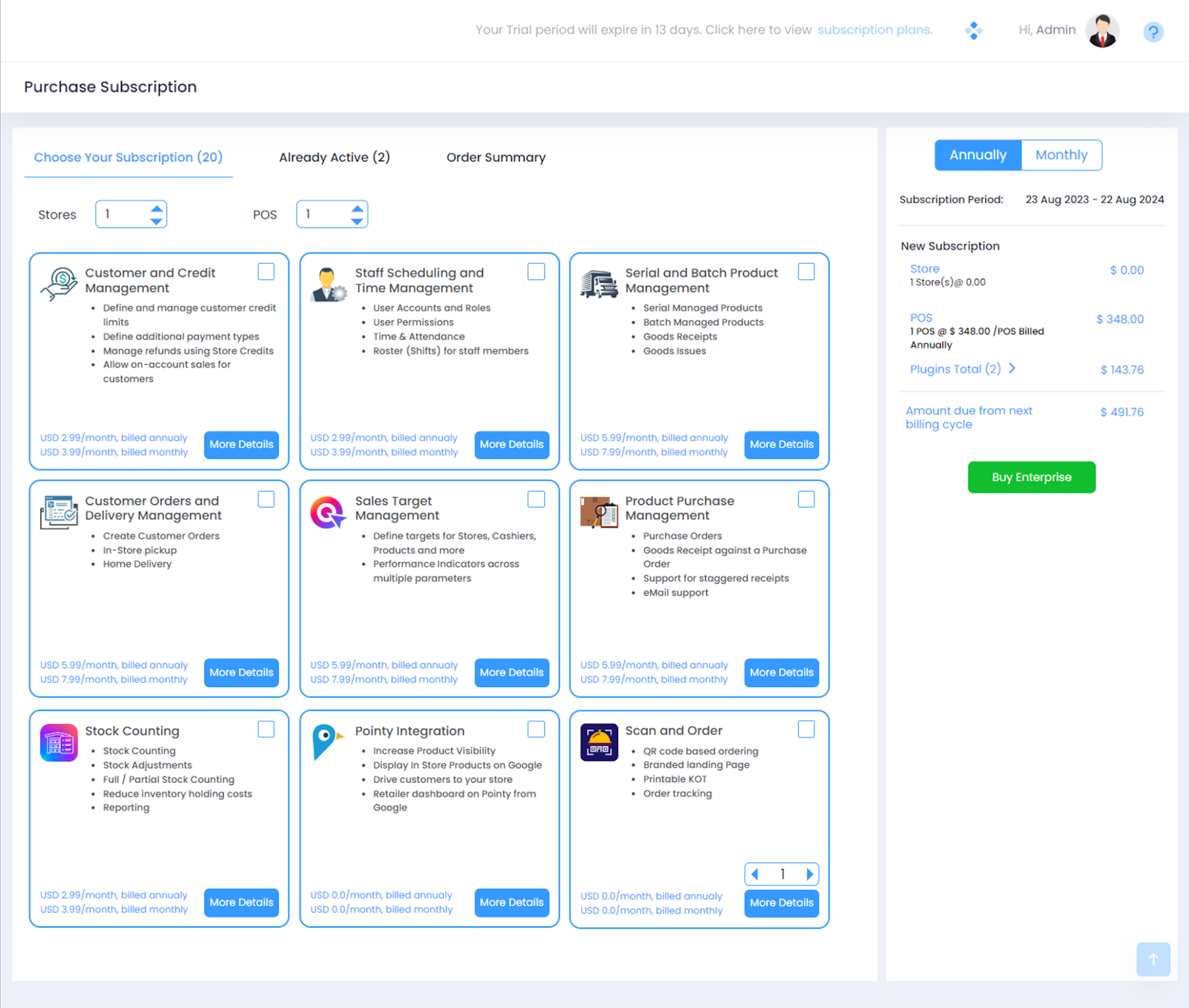Expand Plugins Total details with the chevron
Viewport: 1189px width, 1008px height.
click(x=1012, y=368)
